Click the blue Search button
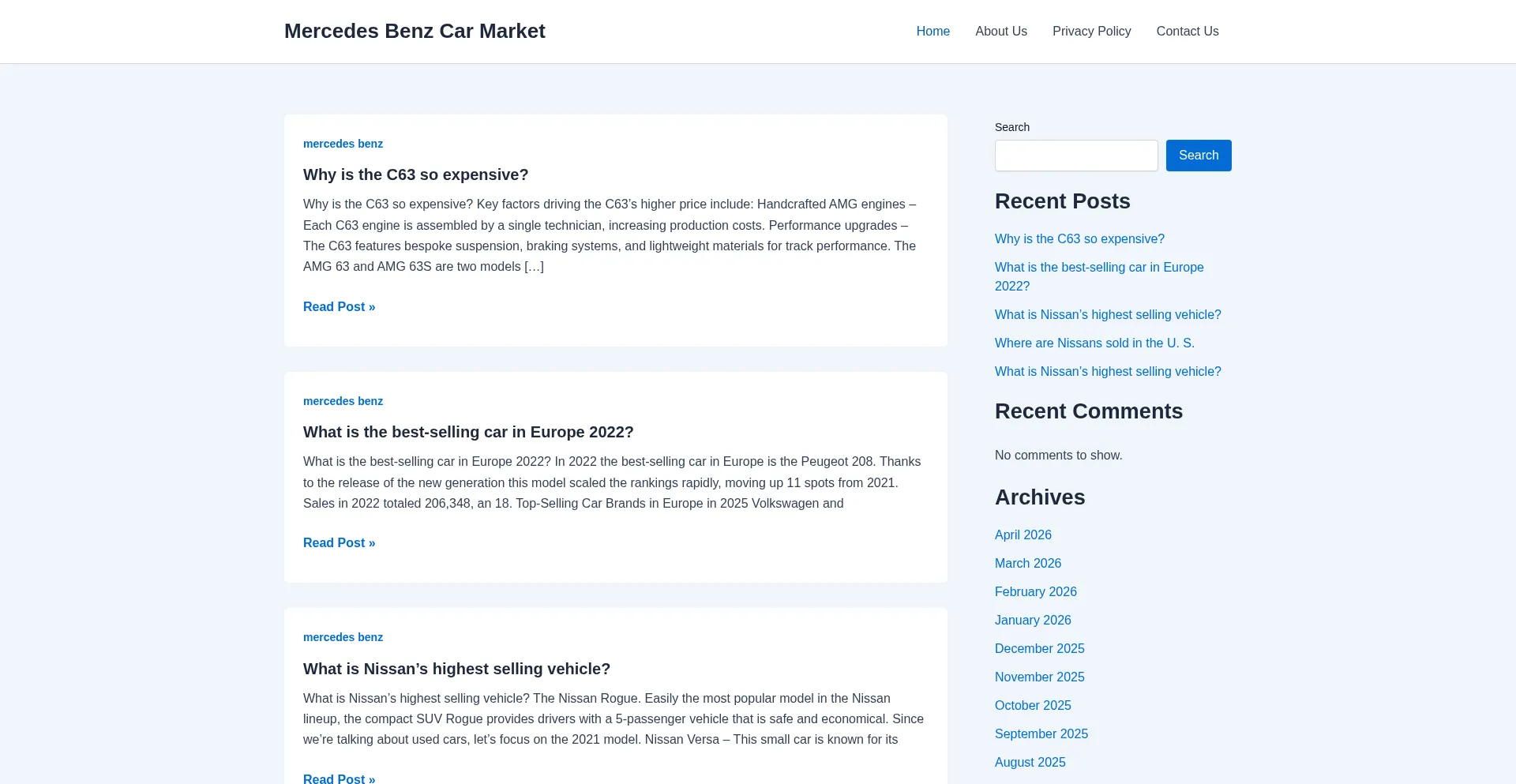The image size is (1516, 784). click(x=1199, y=156)
